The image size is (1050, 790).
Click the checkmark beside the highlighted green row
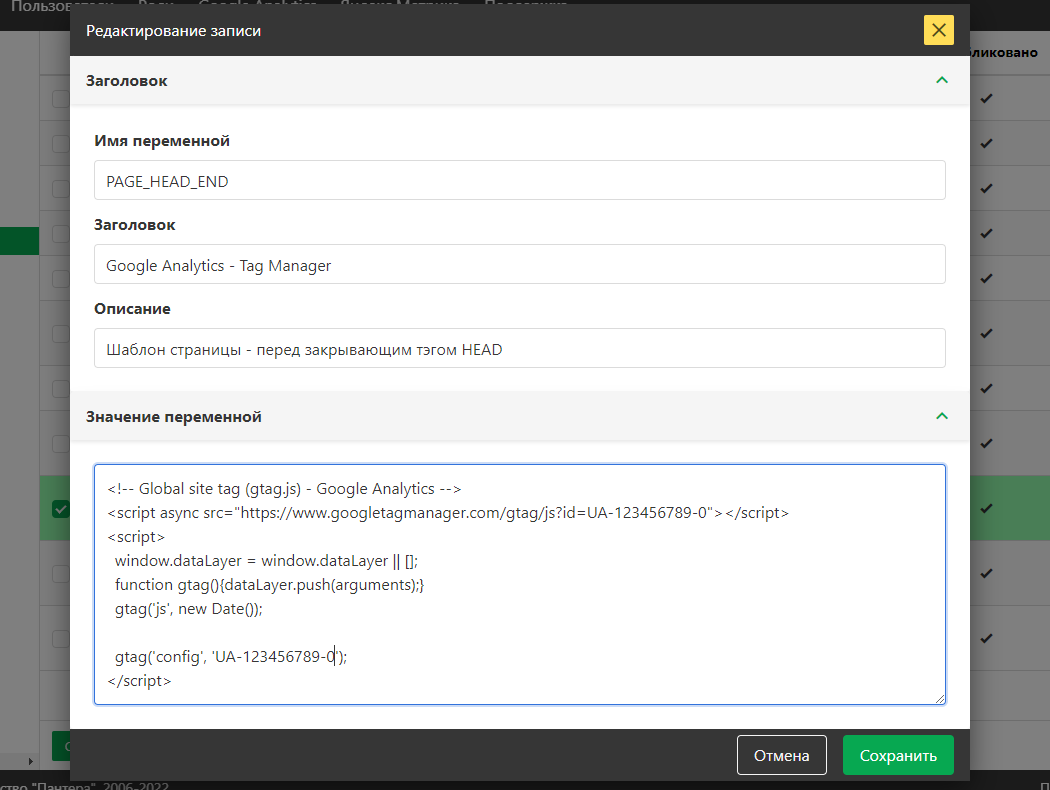pos(986,508)
